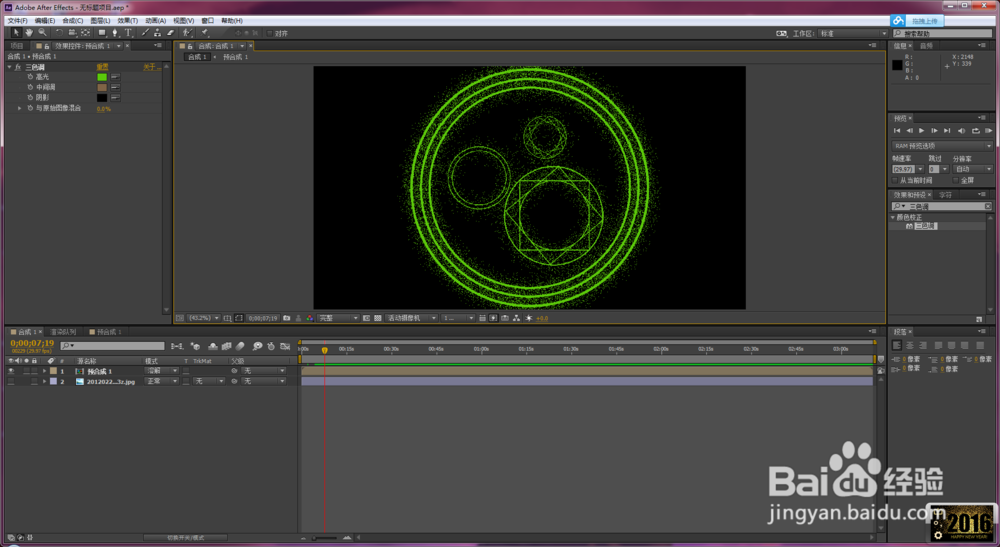Switch to the 渲染队列 tab
The image size is (1000, 547).
[63, 332]
